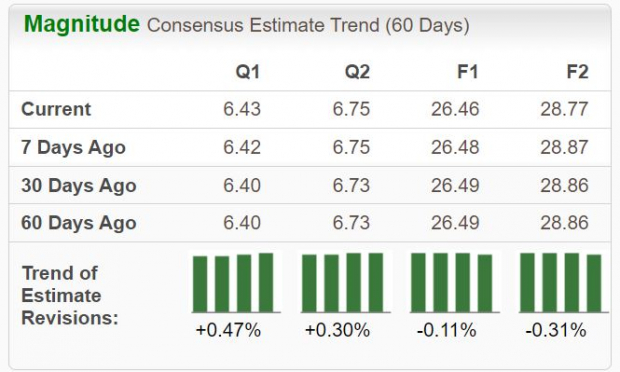Viewport: 620px width, 372px height.
Task: Click the Trend of Estimate Revisions label
Action: pos(70,295)
